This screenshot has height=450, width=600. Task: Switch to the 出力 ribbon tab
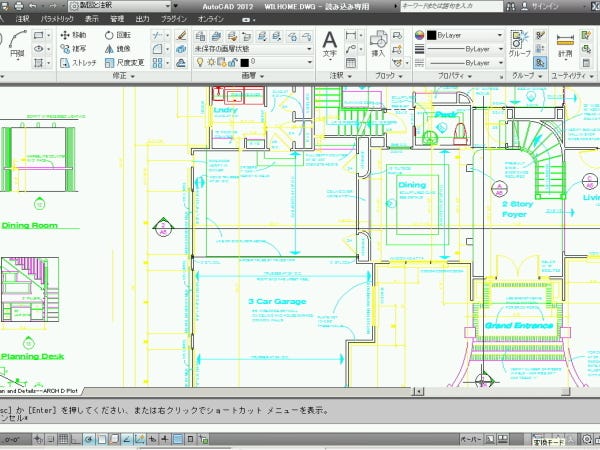[x=142, y=18]
